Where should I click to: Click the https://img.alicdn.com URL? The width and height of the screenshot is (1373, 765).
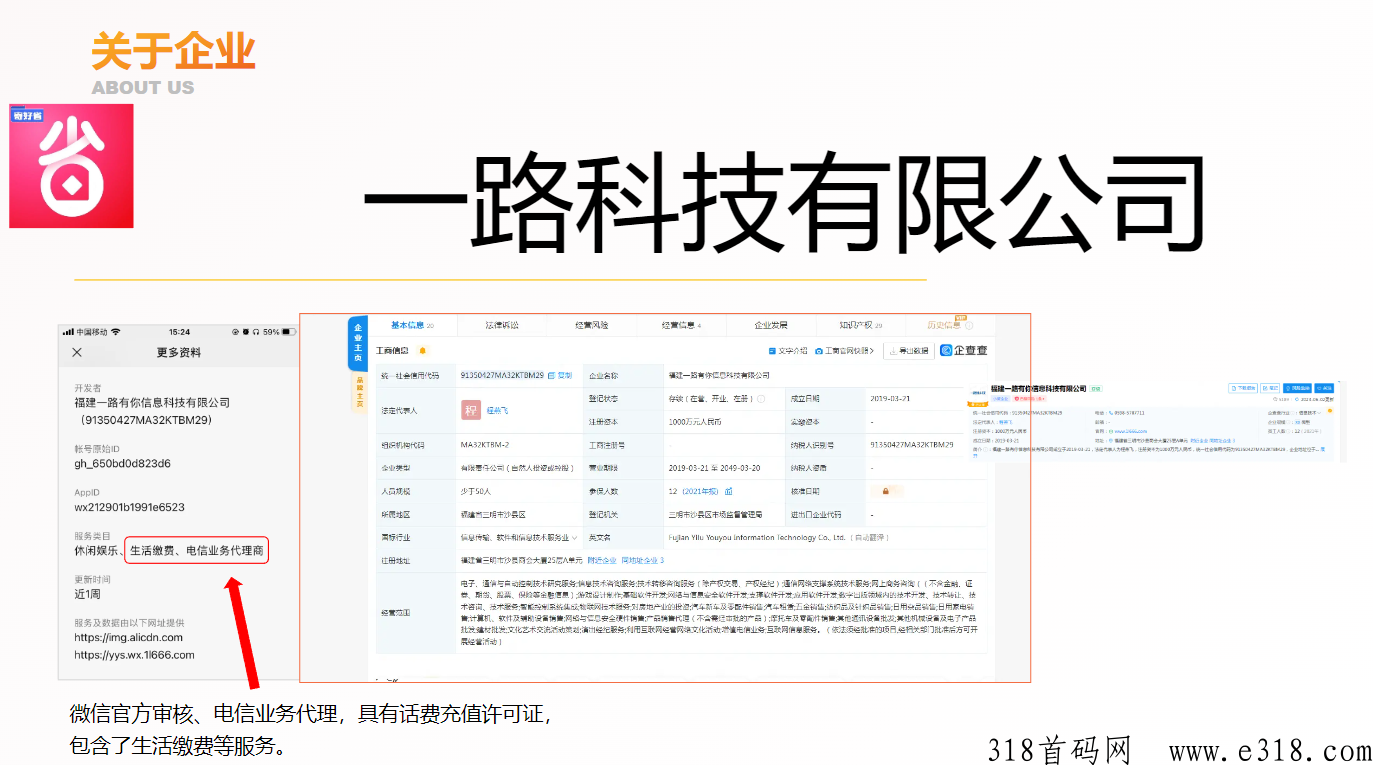click(128, 637)
